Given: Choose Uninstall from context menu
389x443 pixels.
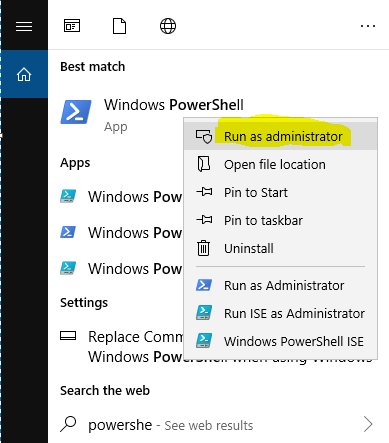Looking at the screenshot, I should click(x=281, y=248).
